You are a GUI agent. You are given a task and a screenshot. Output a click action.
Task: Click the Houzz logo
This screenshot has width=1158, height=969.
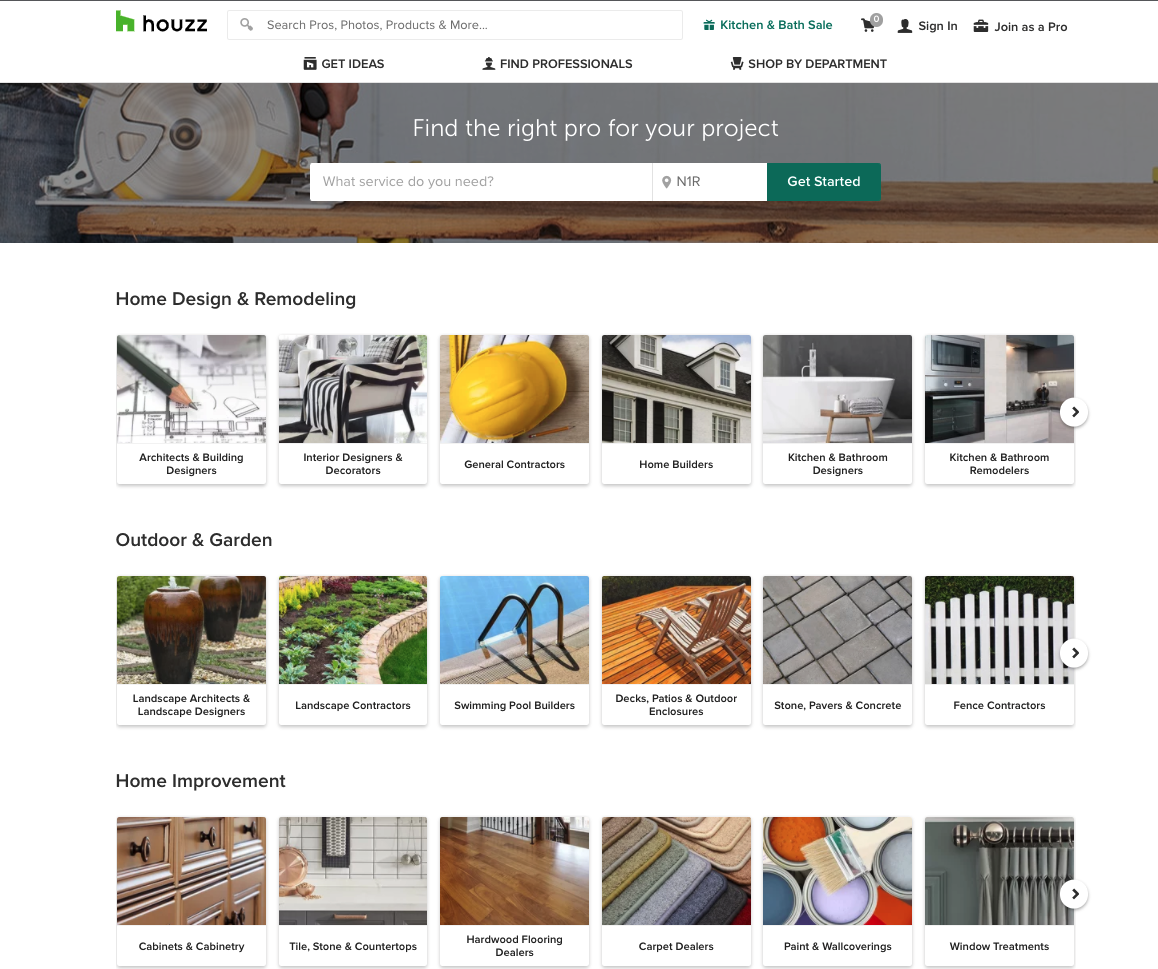(161, 24)
